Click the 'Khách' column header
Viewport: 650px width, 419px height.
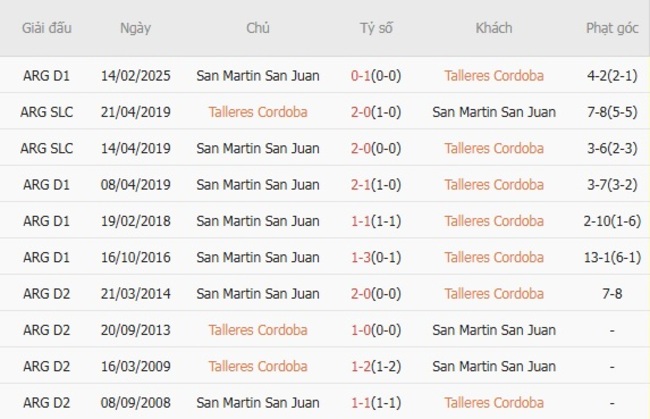coord(494,28)
